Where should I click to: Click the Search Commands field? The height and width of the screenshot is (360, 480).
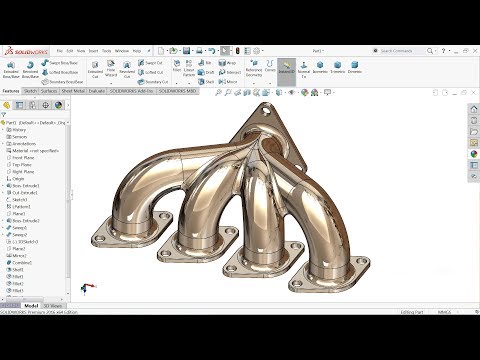coord(398,51)
